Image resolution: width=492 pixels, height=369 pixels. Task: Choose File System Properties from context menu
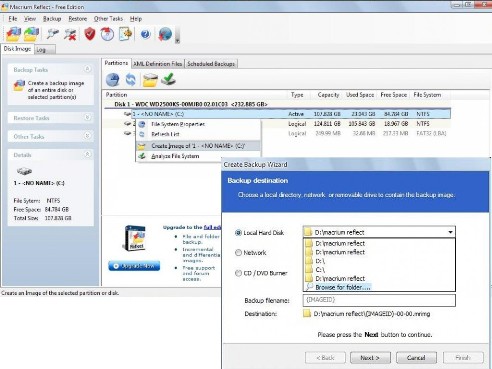tap(198, 124)
